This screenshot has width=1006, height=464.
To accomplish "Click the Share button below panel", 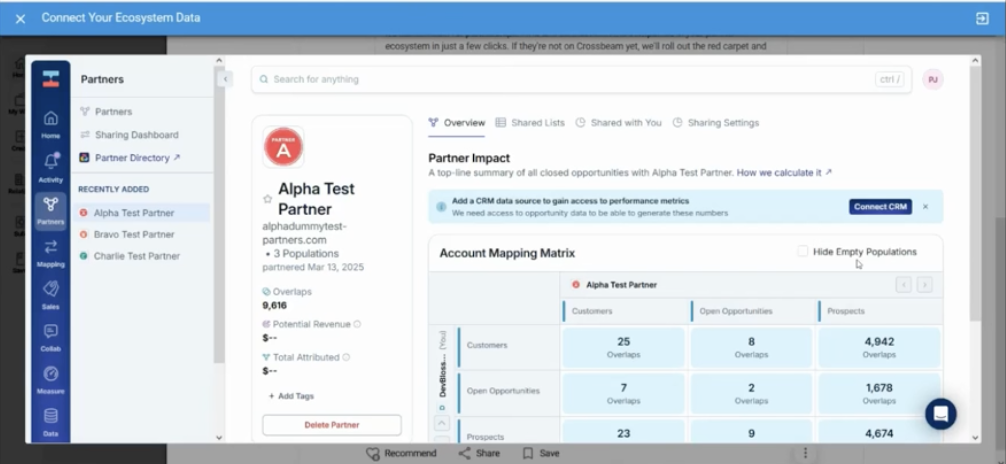I will click(479, 453).
